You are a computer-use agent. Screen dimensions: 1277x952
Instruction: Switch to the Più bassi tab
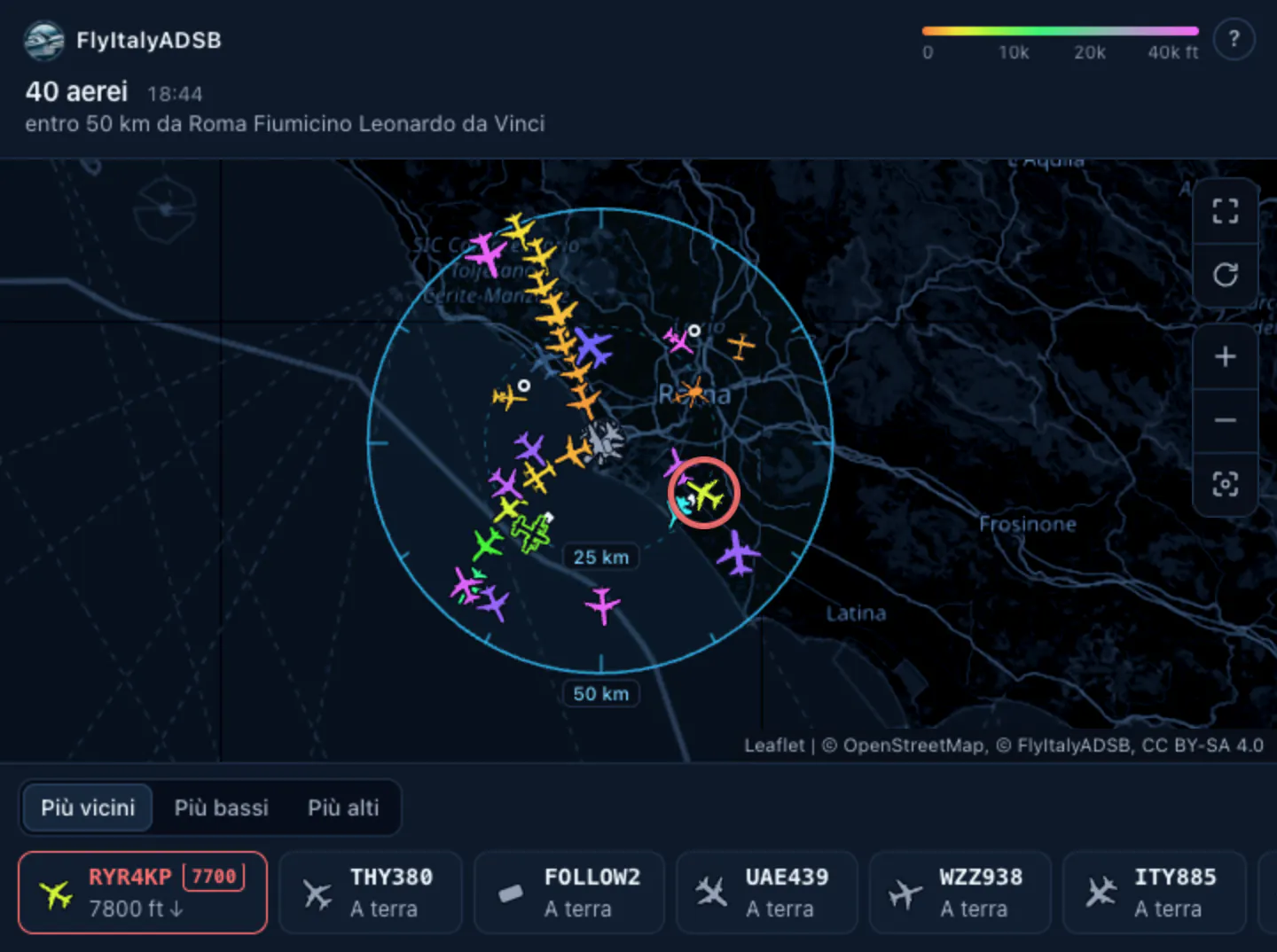coord(221,808)
